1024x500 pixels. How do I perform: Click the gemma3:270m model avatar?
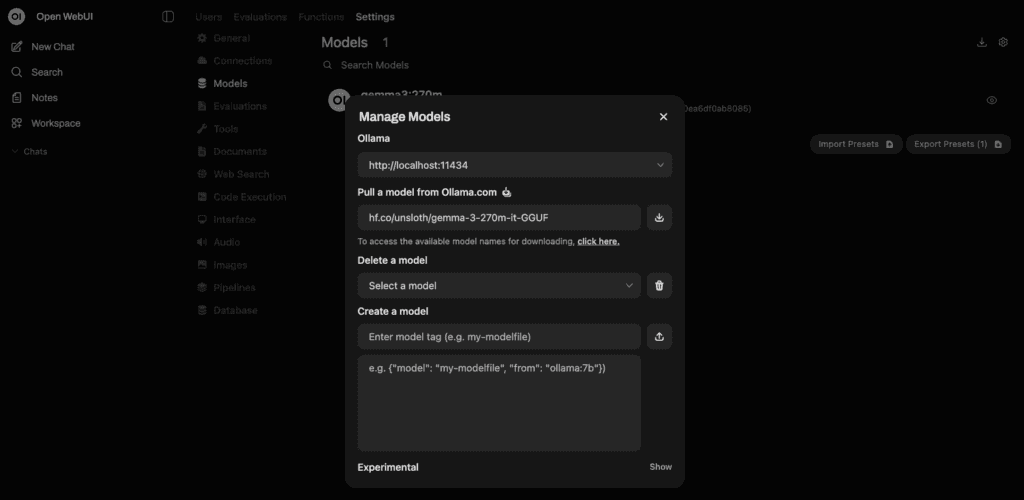(x=338, y=101)
